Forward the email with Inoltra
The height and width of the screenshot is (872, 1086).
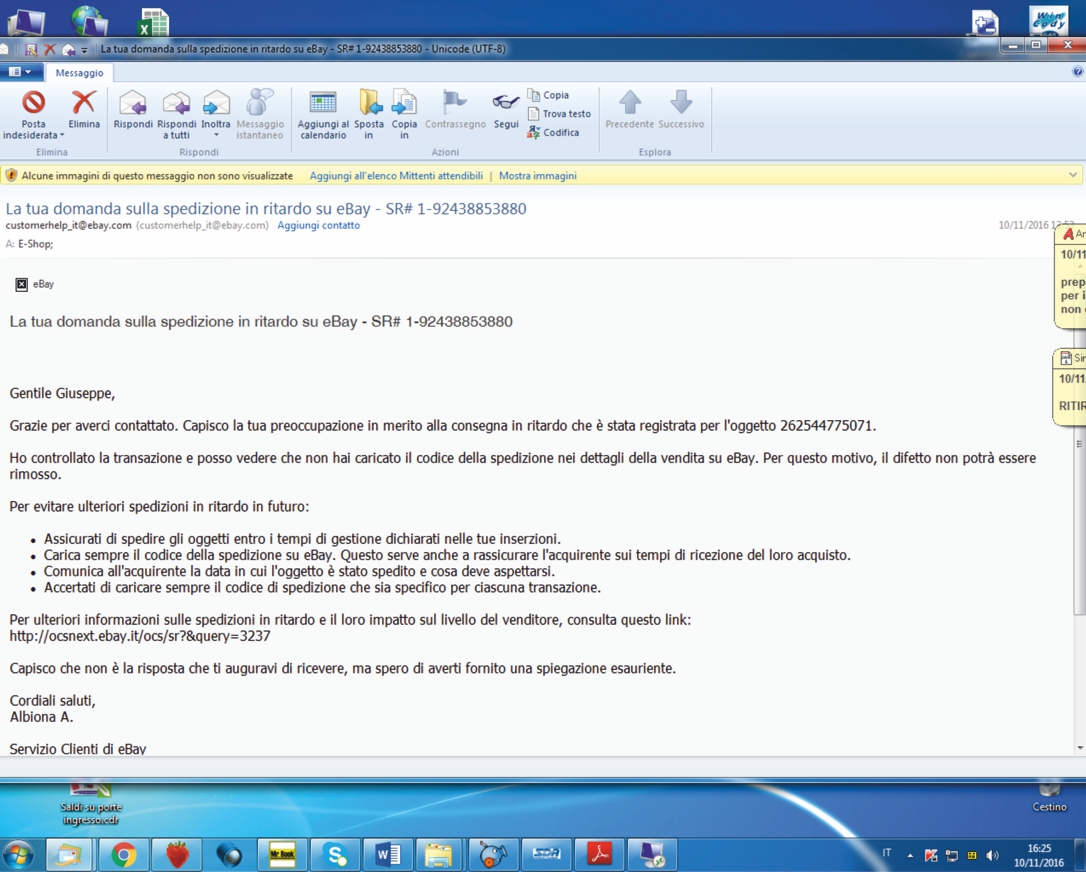(x=215, y=109)
